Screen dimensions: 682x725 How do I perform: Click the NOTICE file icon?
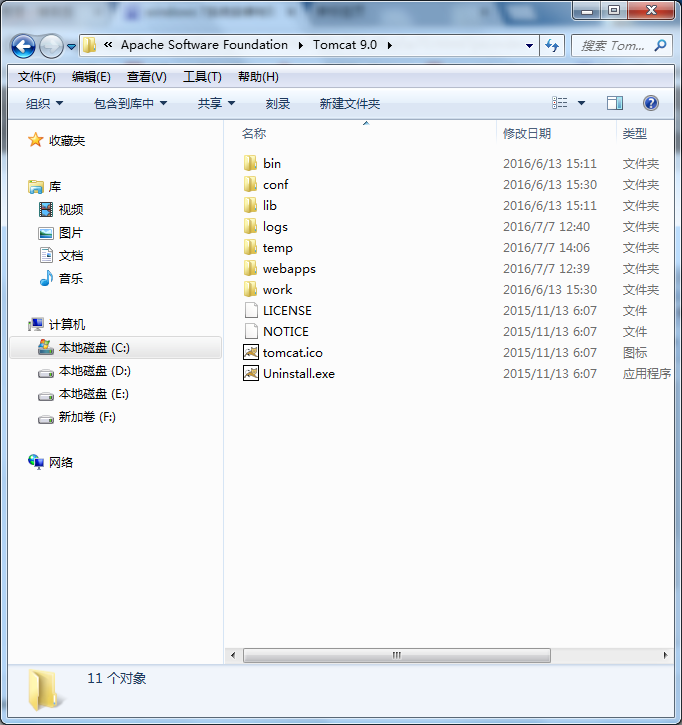[251, 331]
